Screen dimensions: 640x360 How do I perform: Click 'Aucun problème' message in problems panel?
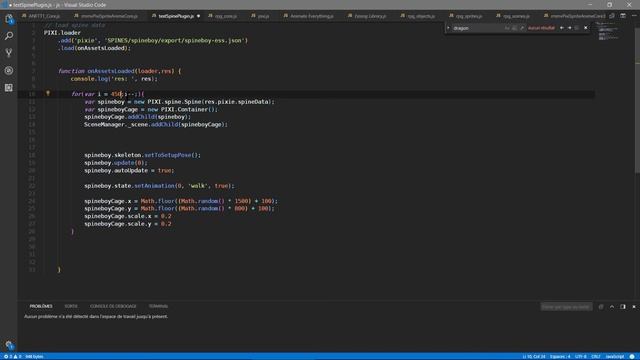click(96, 316)
